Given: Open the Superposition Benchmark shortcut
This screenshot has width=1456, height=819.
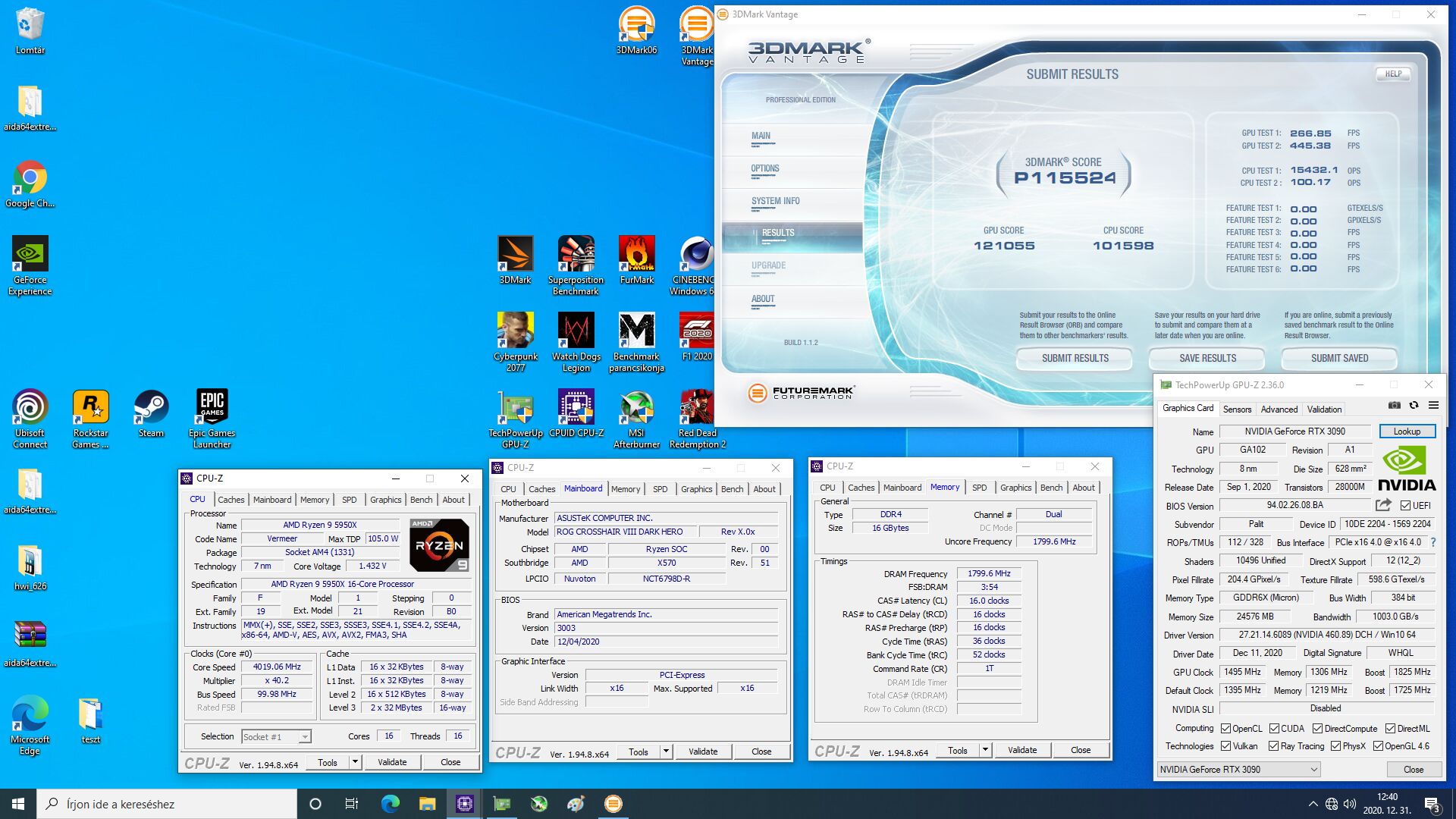Looking at the screenshot, I should coord(576,255).
